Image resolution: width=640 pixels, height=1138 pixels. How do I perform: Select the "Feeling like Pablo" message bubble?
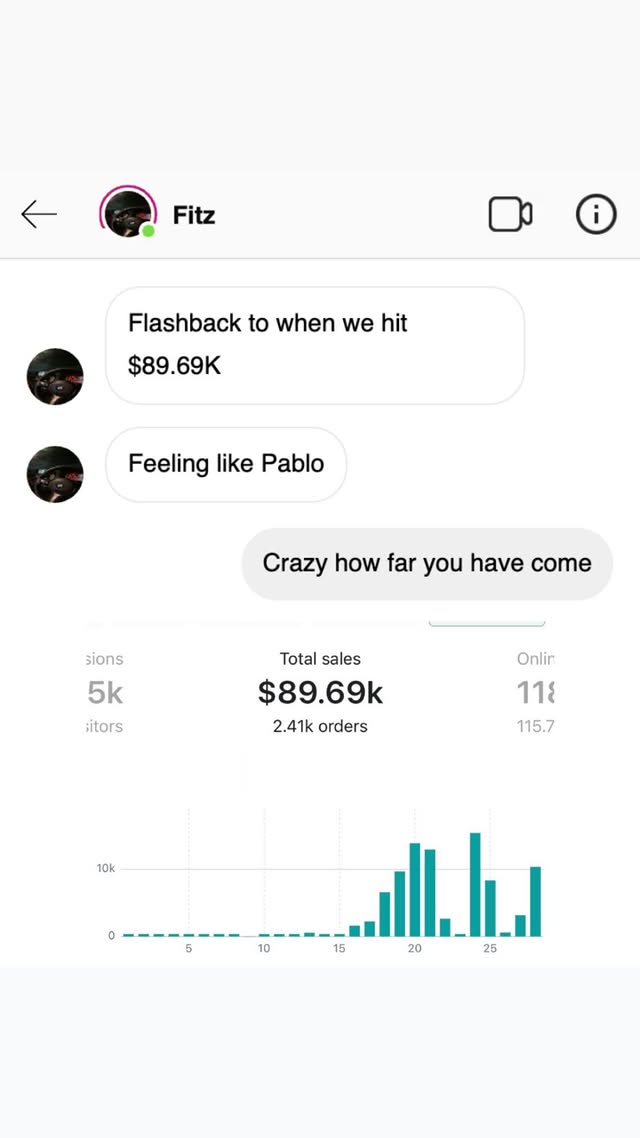click(x=226, y=464)
